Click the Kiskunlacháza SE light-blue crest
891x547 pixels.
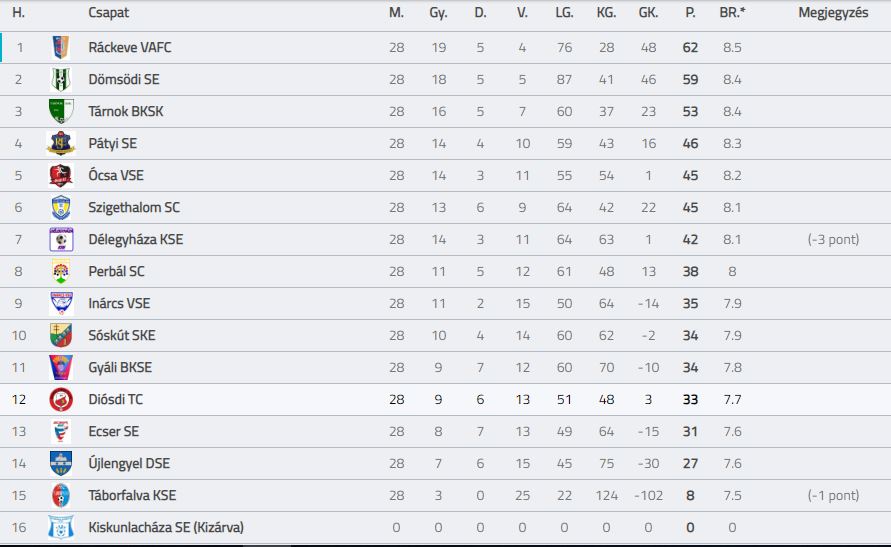click(x=61, y=527)
